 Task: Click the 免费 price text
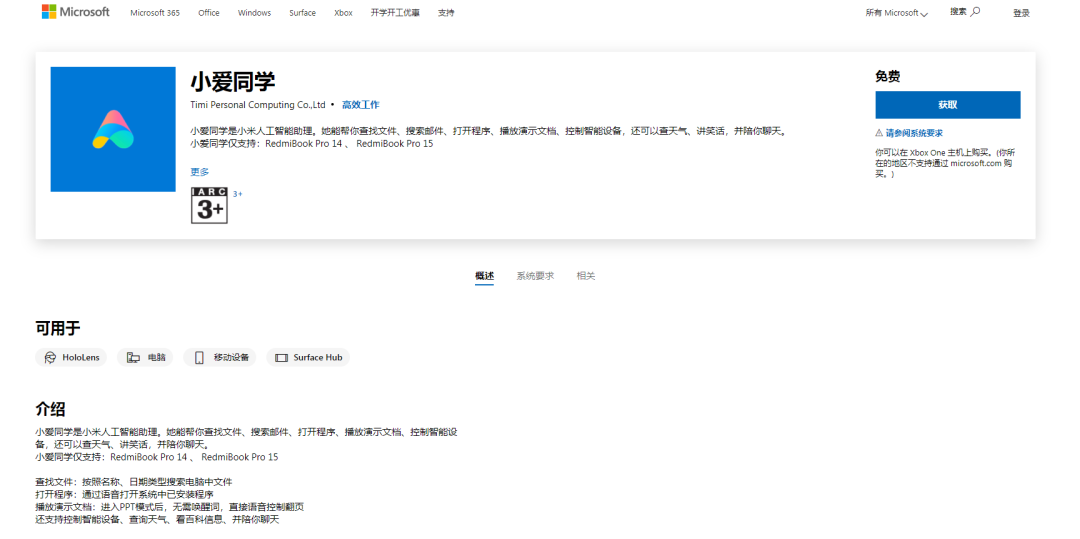click(x=888, y=77)
